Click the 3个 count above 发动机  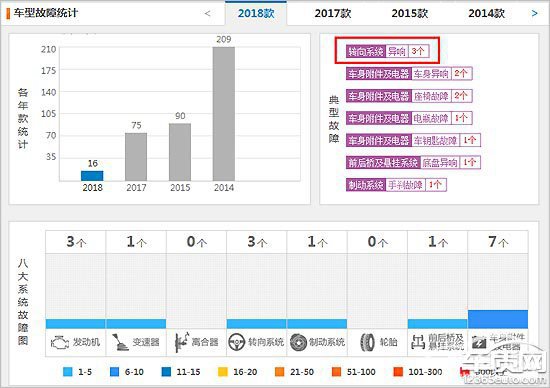76,242
